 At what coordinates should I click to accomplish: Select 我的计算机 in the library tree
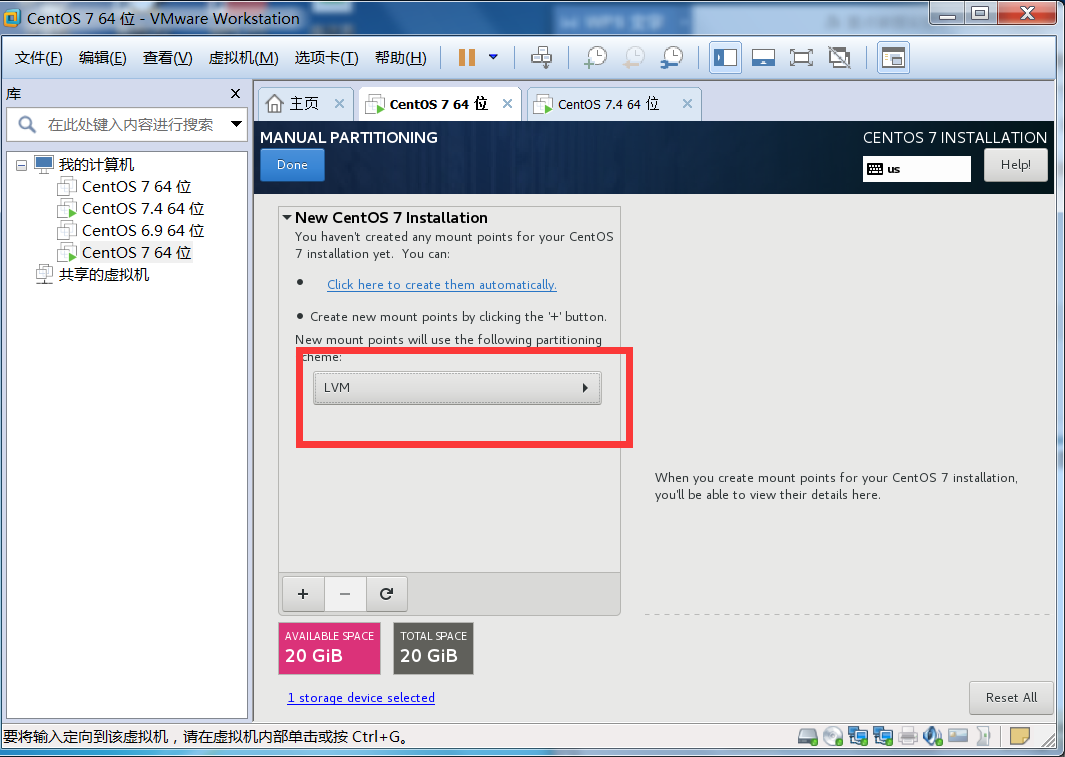(x=96, y=164)
